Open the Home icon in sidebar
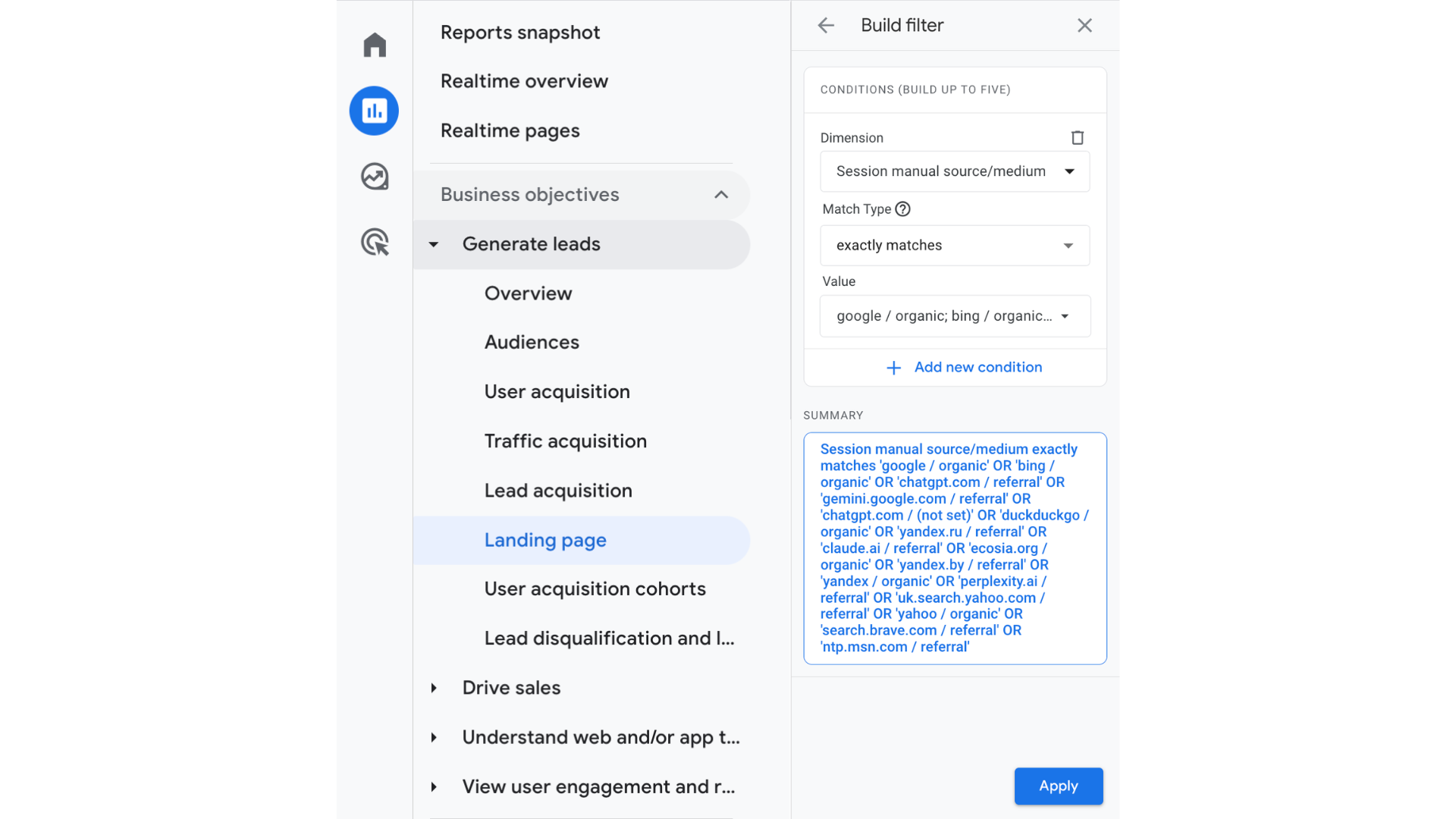 click(375, 45)
